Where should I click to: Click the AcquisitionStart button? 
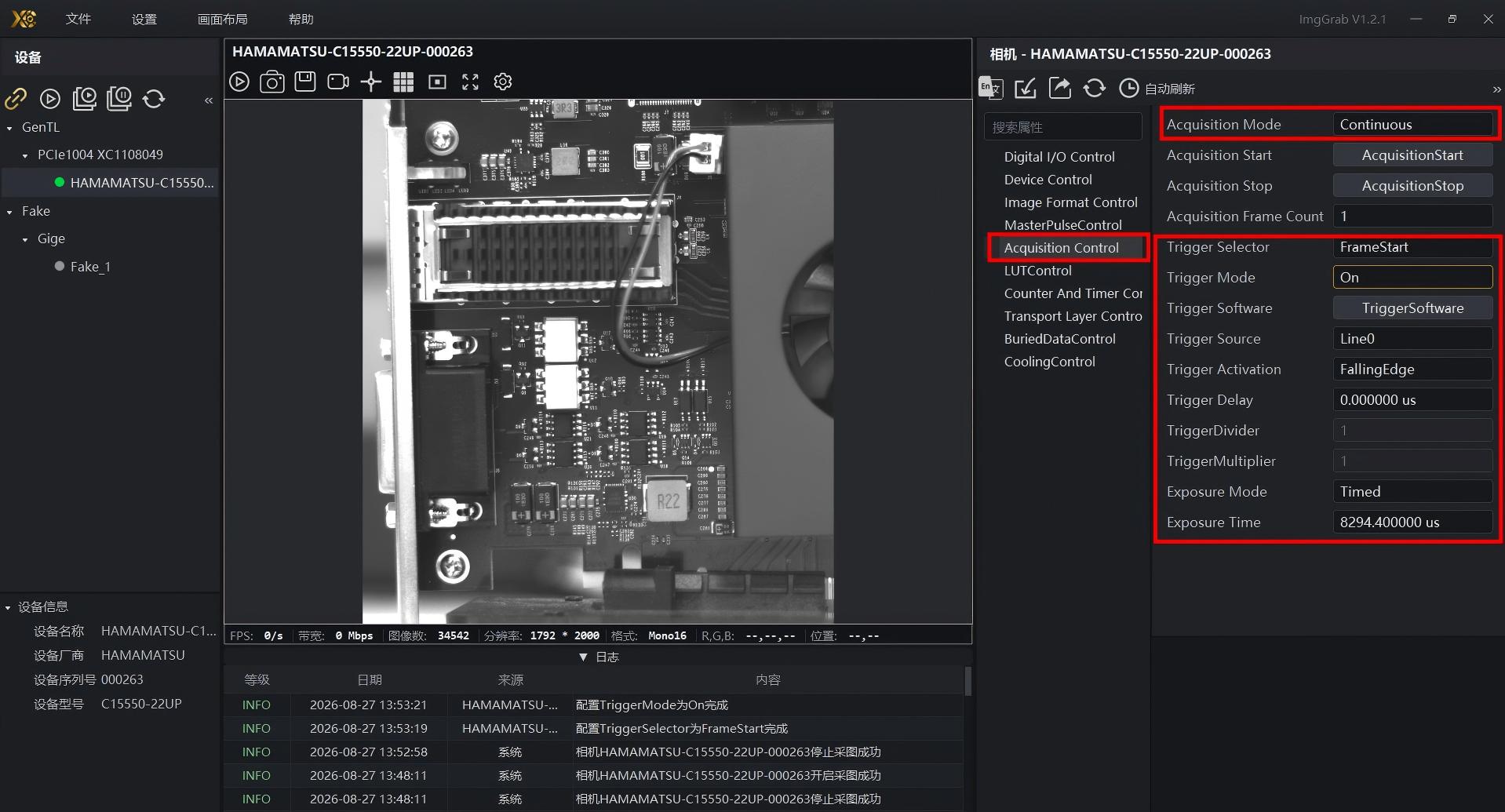[x=1412, y=155]
